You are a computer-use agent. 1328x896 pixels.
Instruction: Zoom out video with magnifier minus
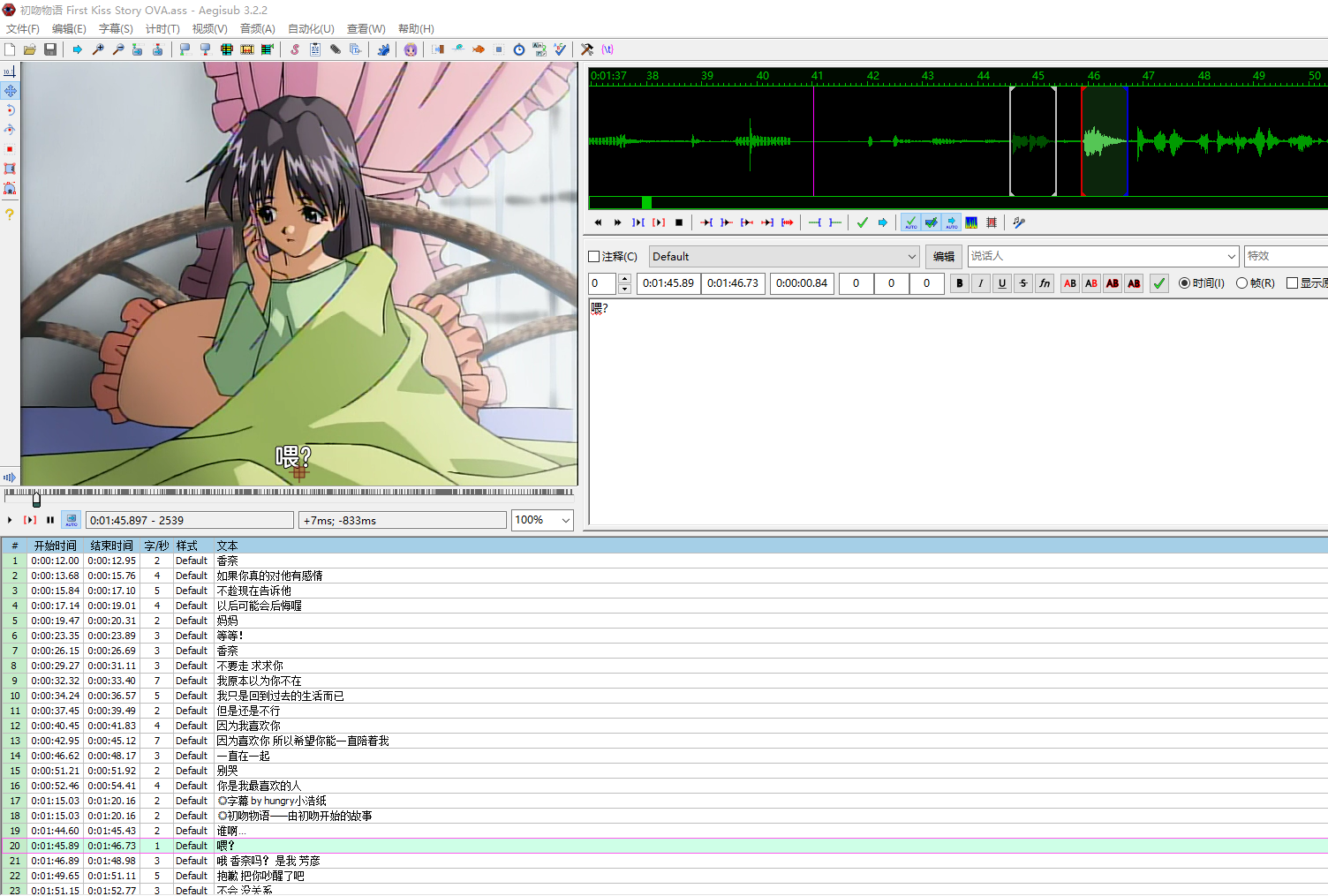pyautogui.click(x=118, y=49)
